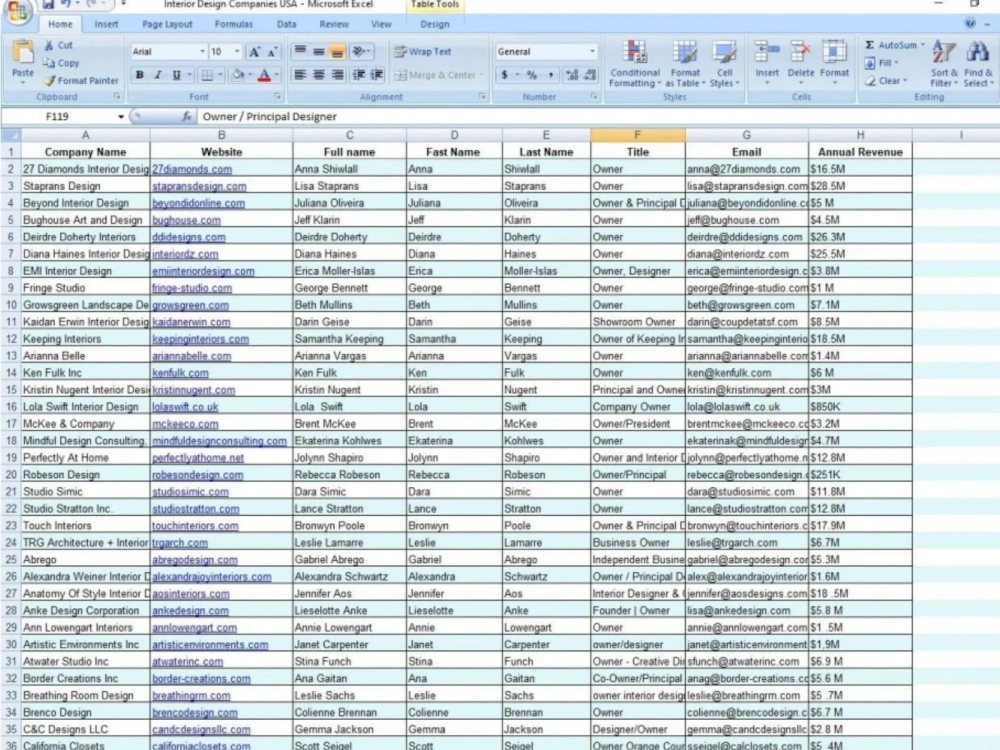Open text orientation options
Image resolution: width=1000 pixels, height=750 pixels.
[361, 52]
